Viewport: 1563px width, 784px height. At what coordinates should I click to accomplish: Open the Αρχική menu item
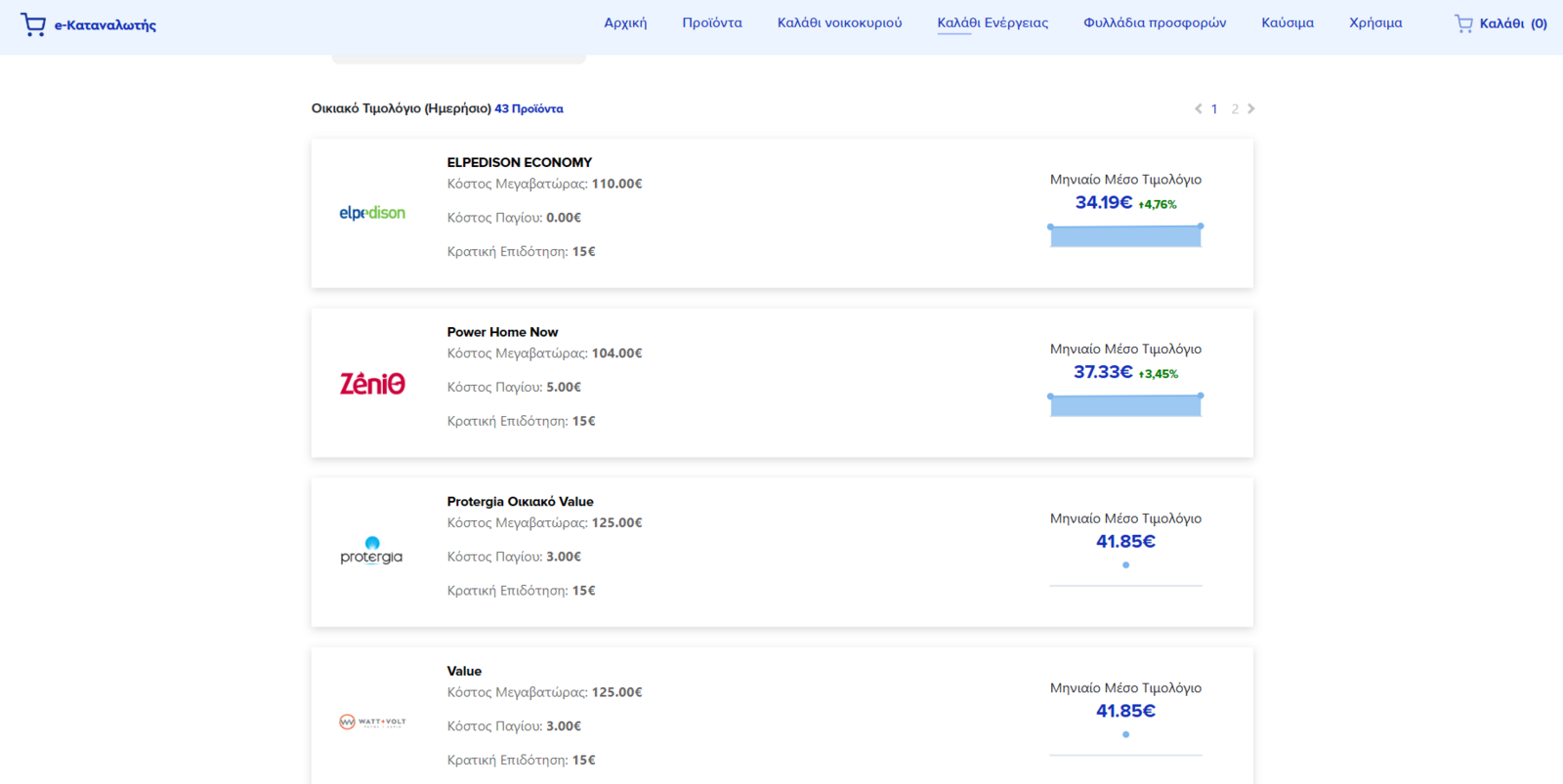tap(625, 22)
